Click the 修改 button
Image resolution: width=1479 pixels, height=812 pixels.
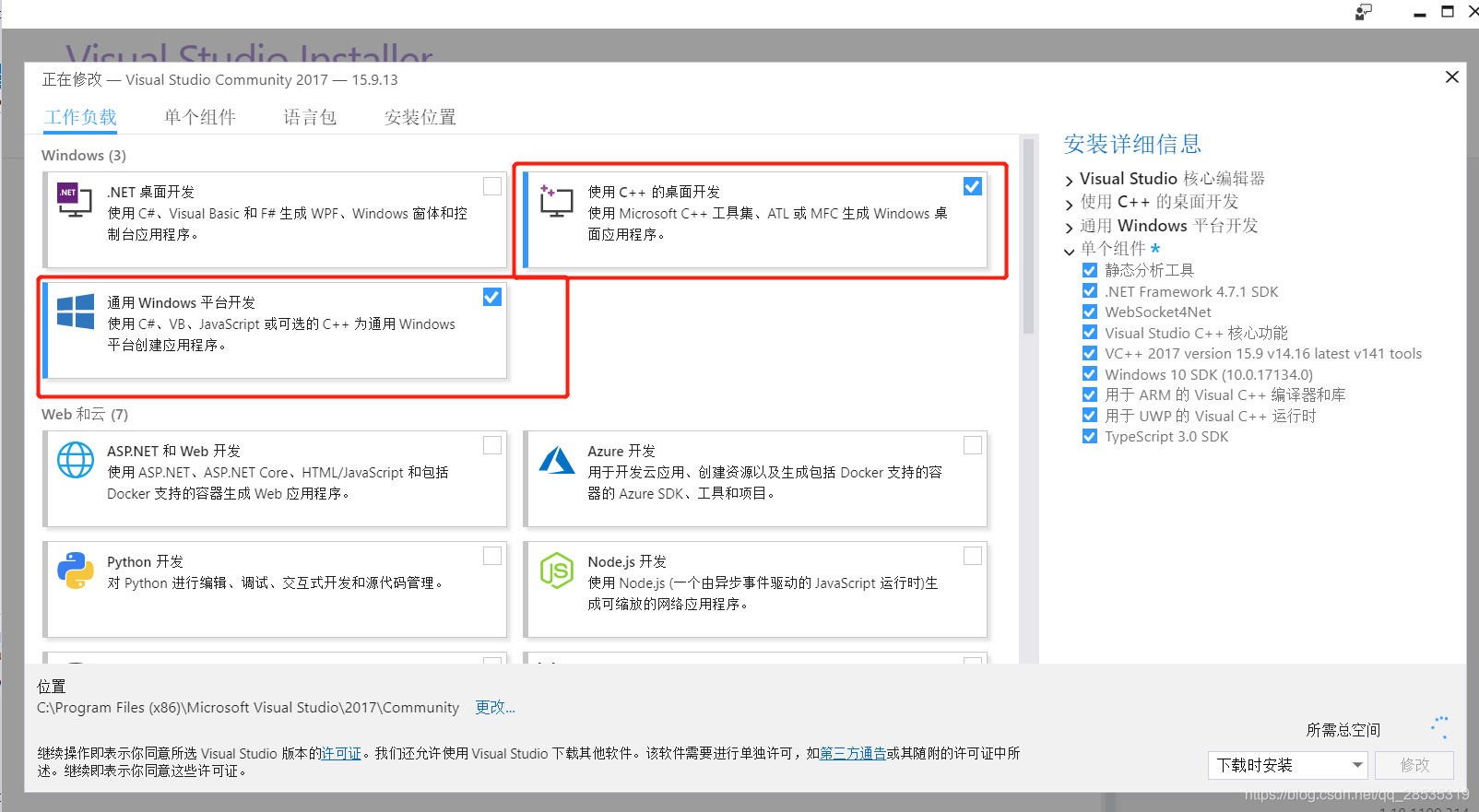(x=1414, y=765)
